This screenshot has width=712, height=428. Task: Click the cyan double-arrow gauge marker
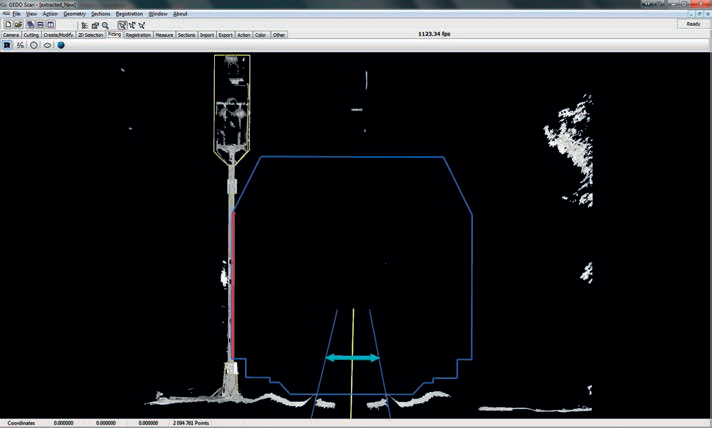coord(353,357)
